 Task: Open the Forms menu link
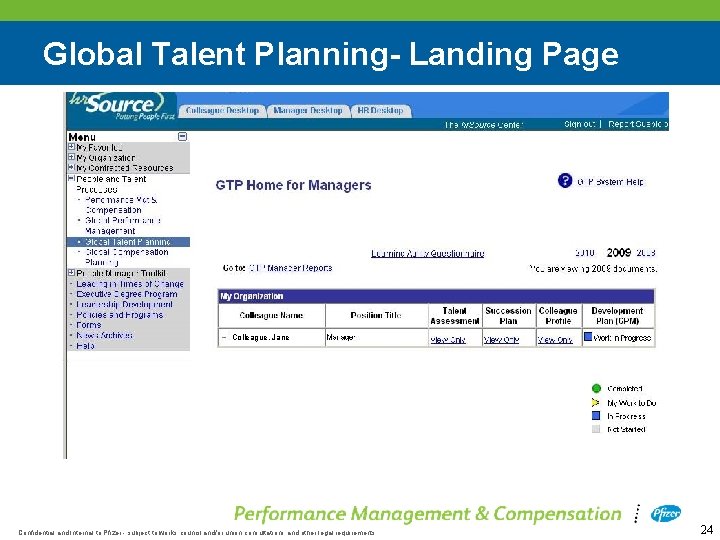pyautogui.click(x=89, y=325)
